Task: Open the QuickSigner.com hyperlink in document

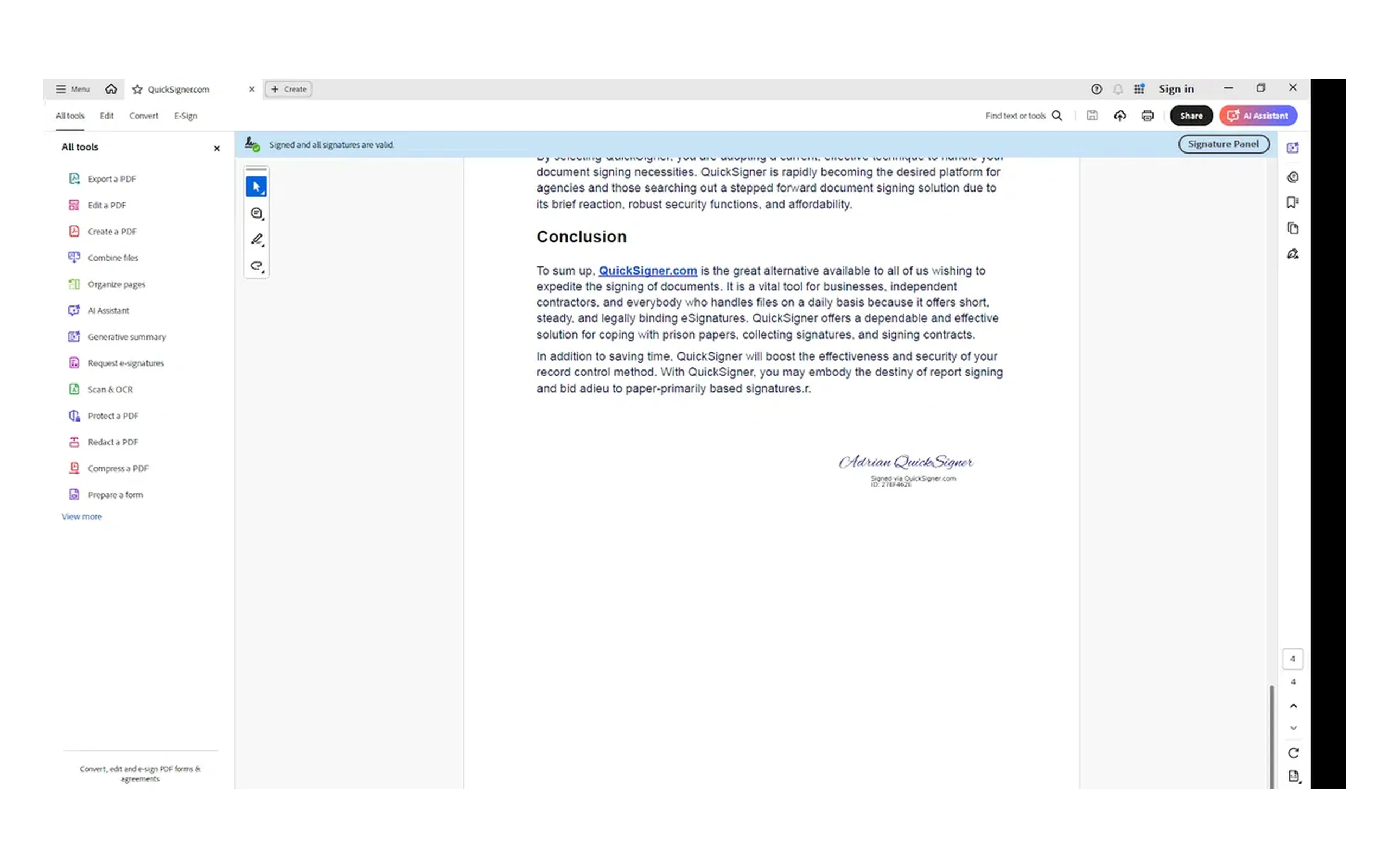Action: coord(647,270)
